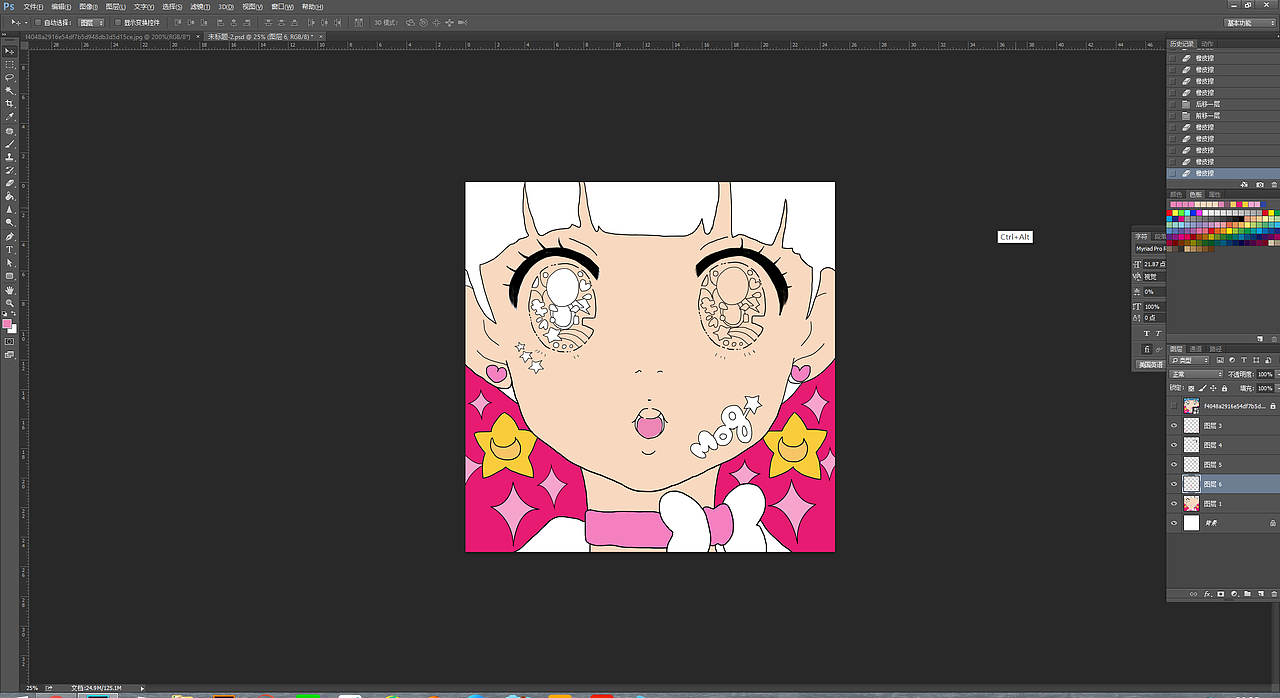This screenshot has width=1280, height=698.
Task: Select the Horizontal Type tool
Action: pos(10,249)
